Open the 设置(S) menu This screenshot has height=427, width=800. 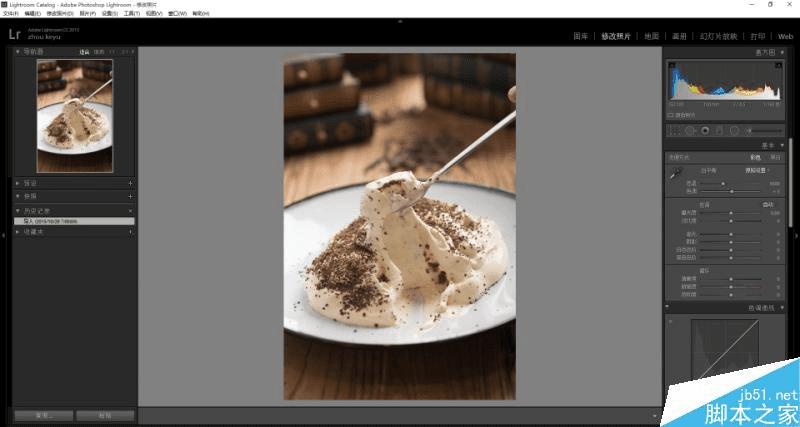point(110,14)
